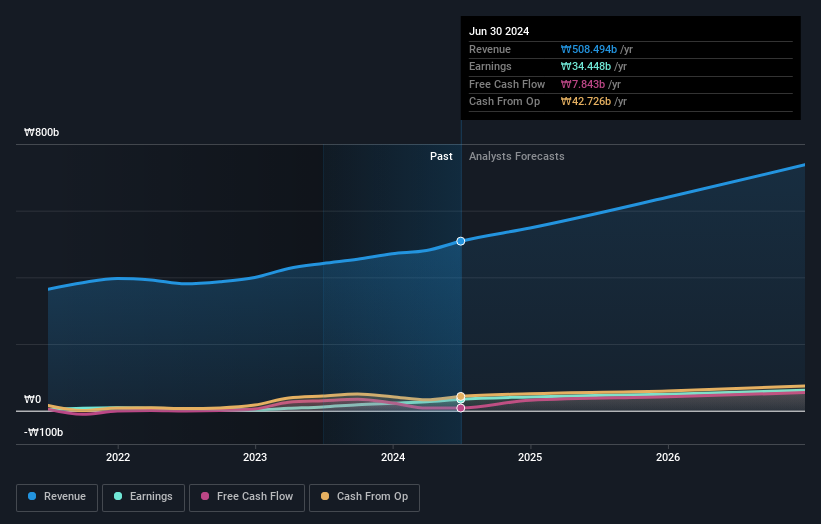This screenshot has height=524, width=821.
Task: Click the 2022 x-axis label
Action: tap(118, 457)
